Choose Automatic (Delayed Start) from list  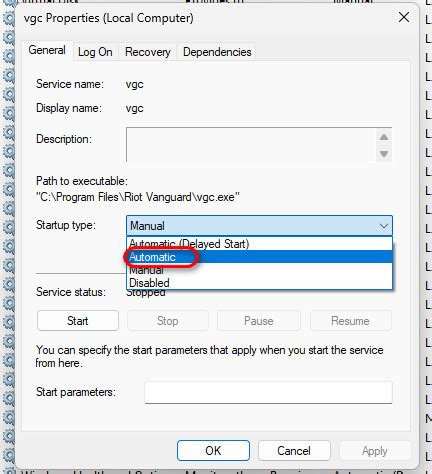click(x=259, y=244)
